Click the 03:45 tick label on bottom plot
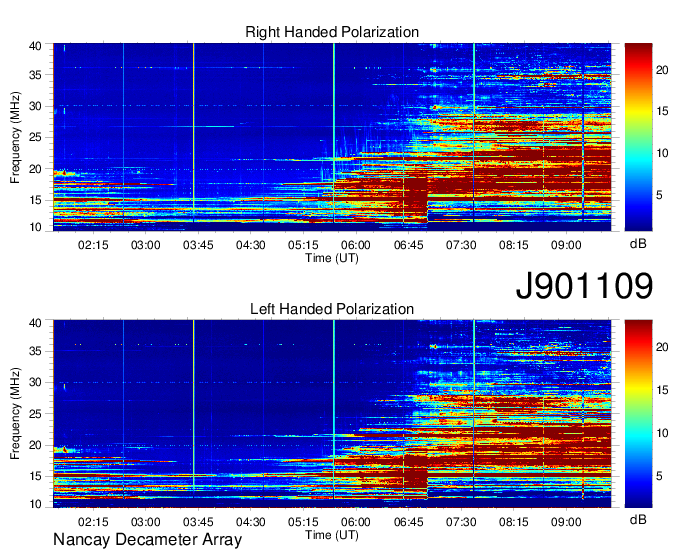The height and width of the screenshot is (552, 680). click(x=198, y=522)
